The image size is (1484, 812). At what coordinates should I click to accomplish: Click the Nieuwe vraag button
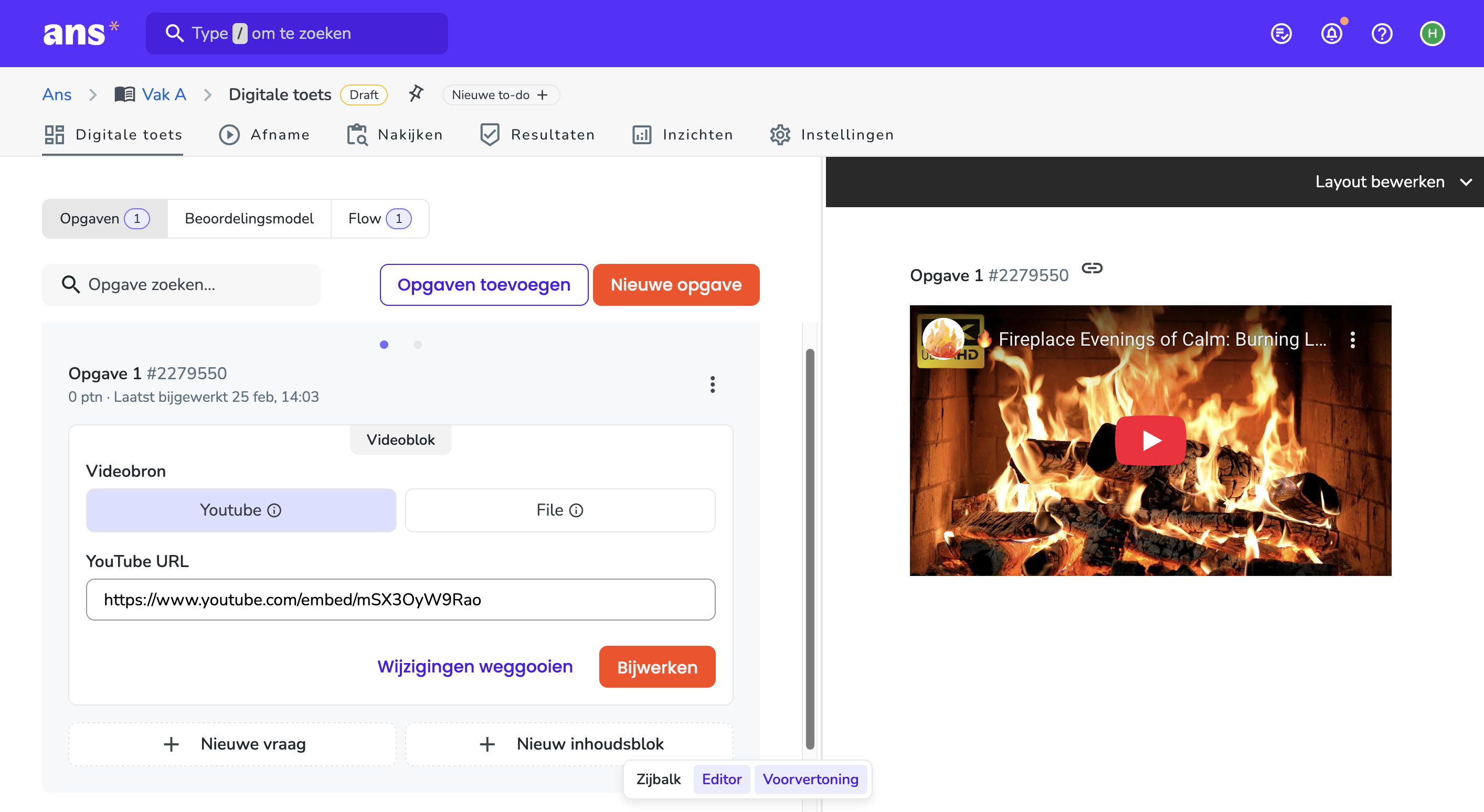coord(233,744)
